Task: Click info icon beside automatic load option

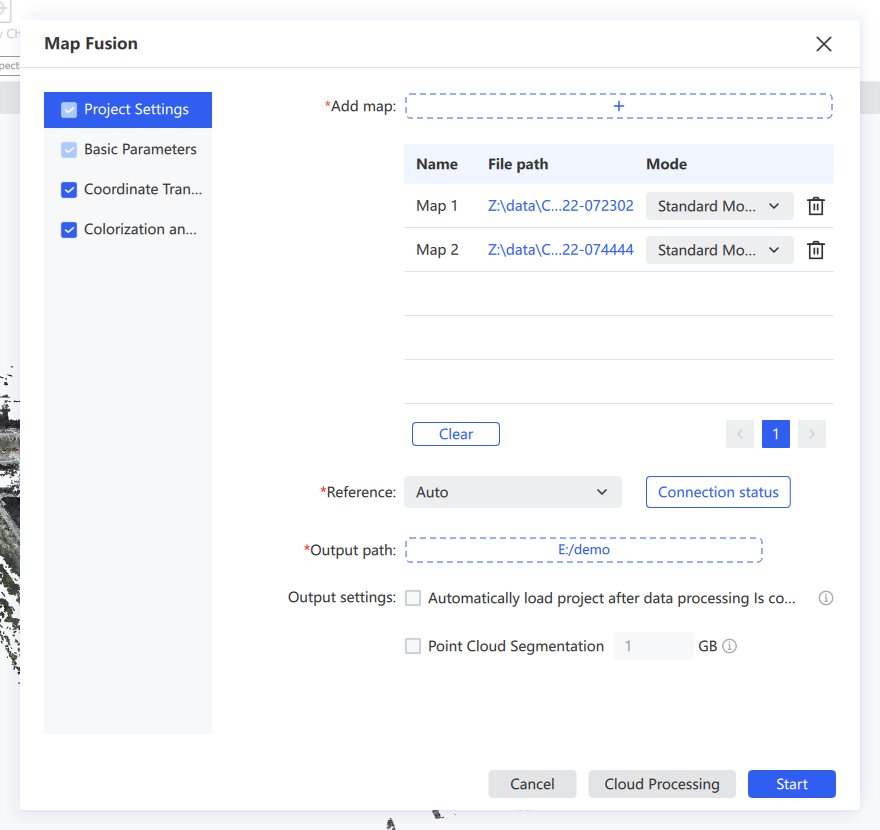Action: (826, 598)
